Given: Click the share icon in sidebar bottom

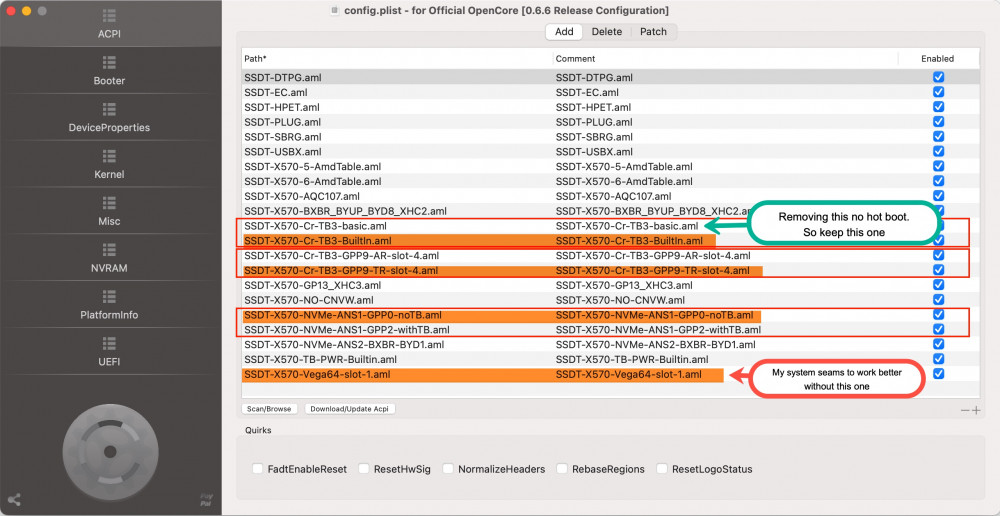Looking at the screenshot, I should point(14,500).
